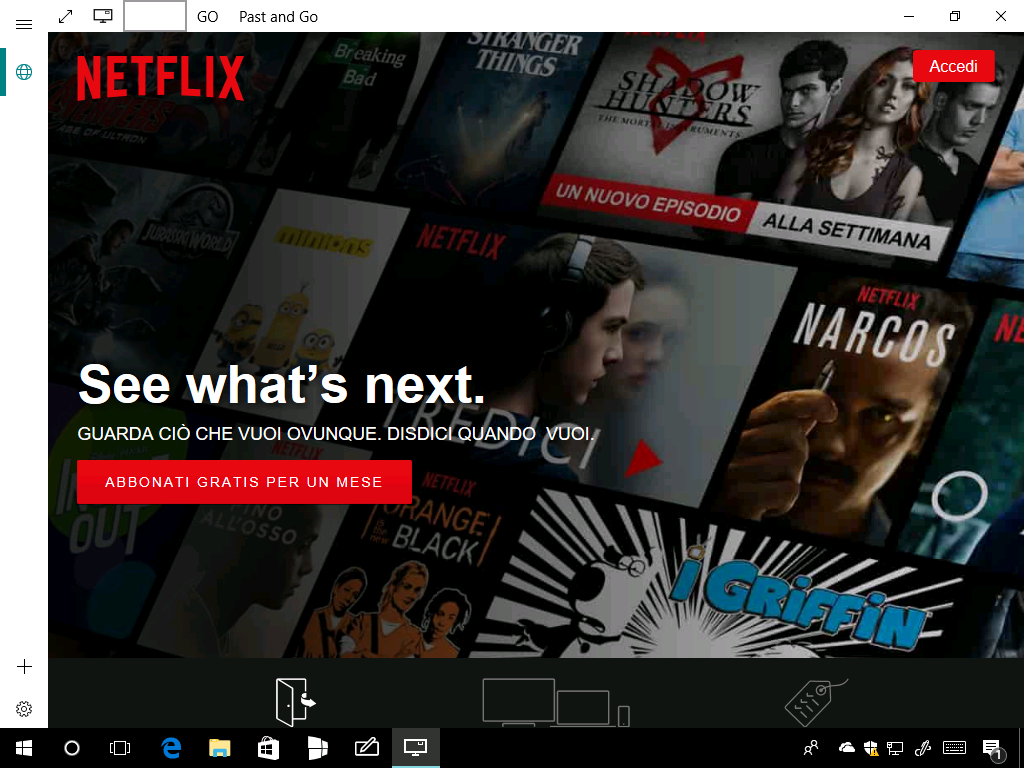Click the plus icon in the sidebar

click(x=24, y=667)
